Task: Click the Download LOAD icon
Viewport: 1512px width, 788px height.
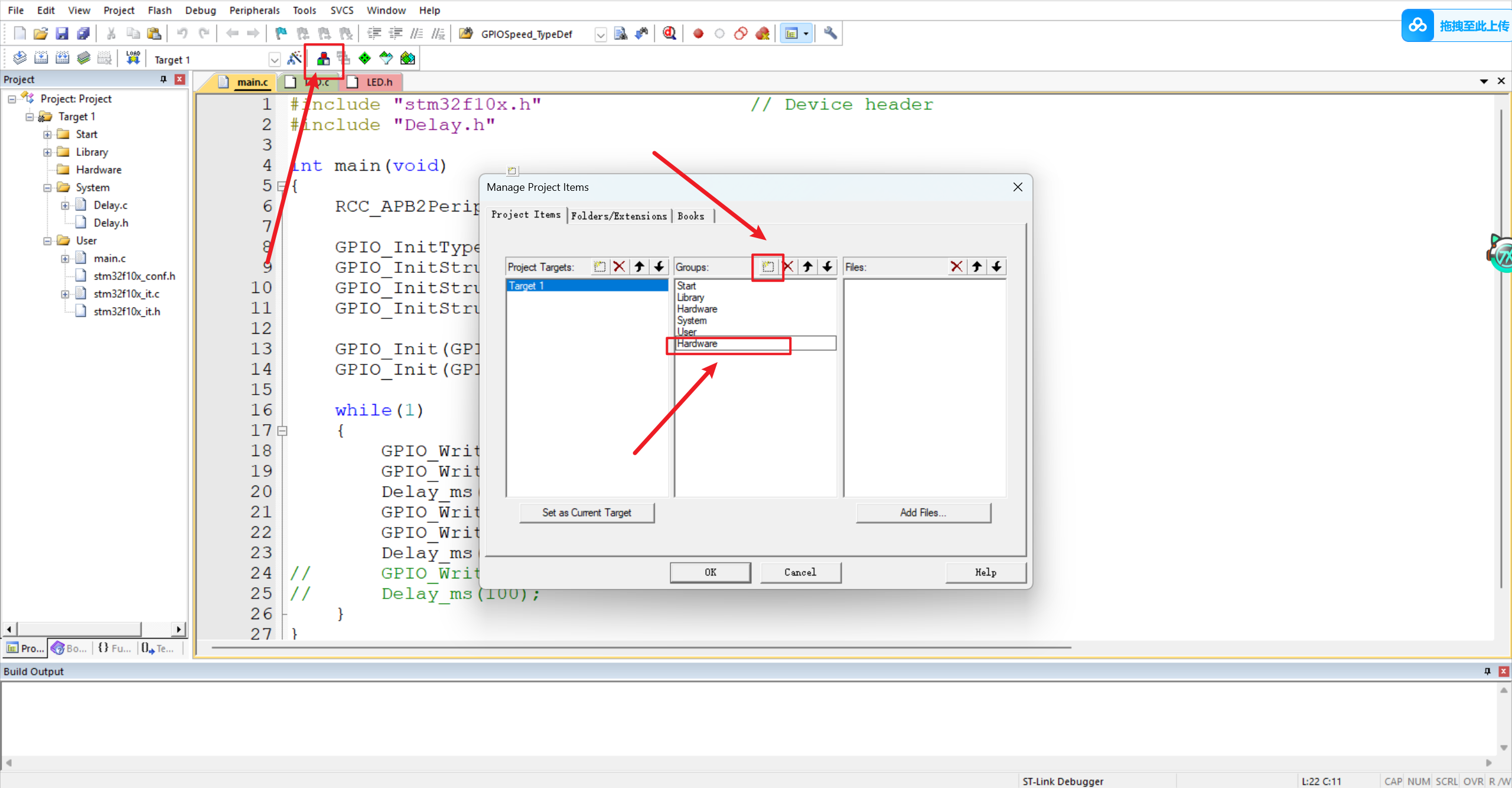Action: point(133,58)
